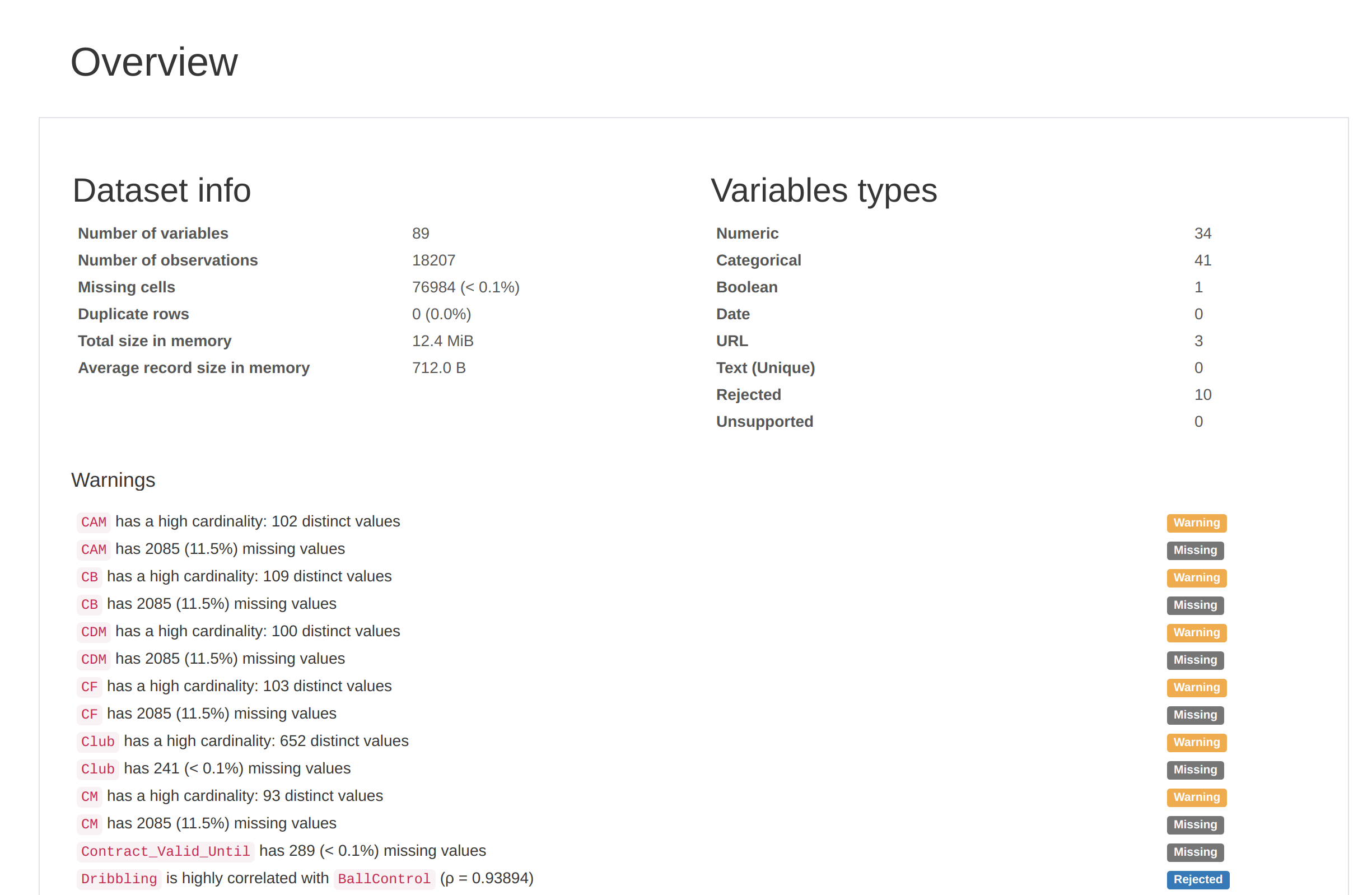The image size is (1372, 895).
Task: Click the Contract_Valid_Until variable tag
Action: 165,851
